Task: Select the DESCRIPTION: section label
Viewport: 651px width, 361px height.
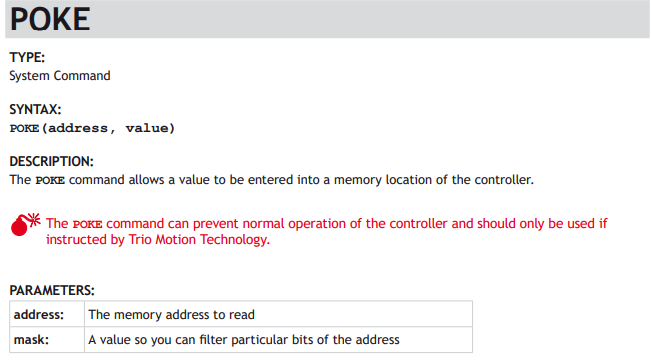Action: click(51, 161)
